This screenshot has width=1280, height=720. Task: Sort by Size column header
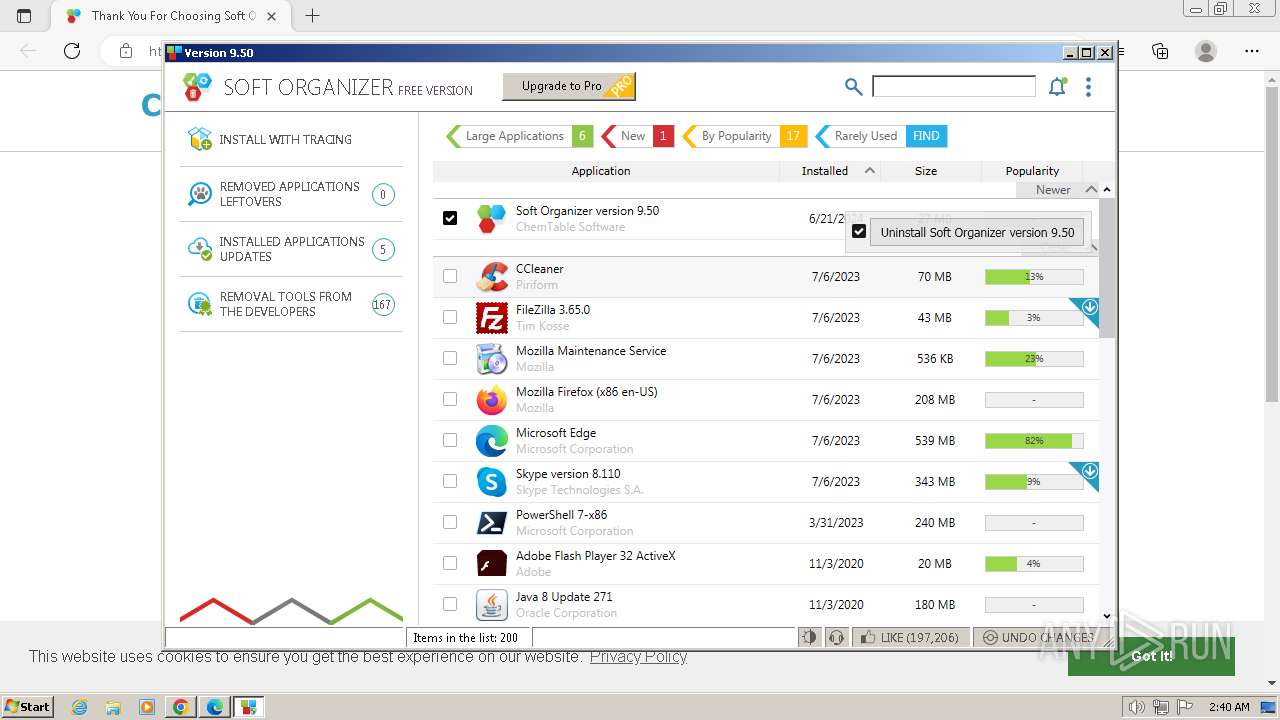(x=926, y=171)
